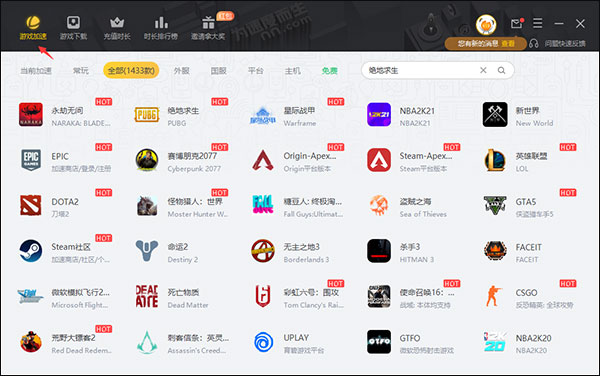The height and width of the screenshot is (376, 600).
Task: Click the user avatar in header
Action: pos(486,25)
